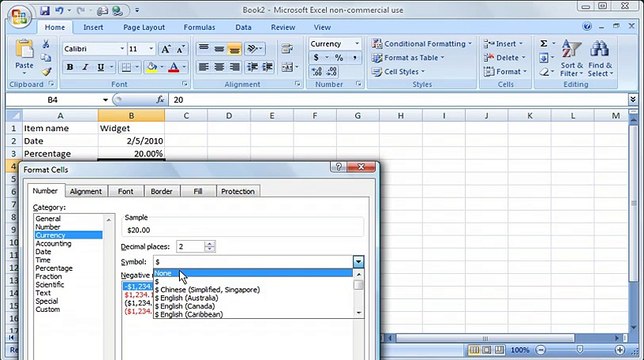644x360 pixels.
Task: Open the Font name dropdown Calibri
Action: pyautogui.click(x=122, y=49)
